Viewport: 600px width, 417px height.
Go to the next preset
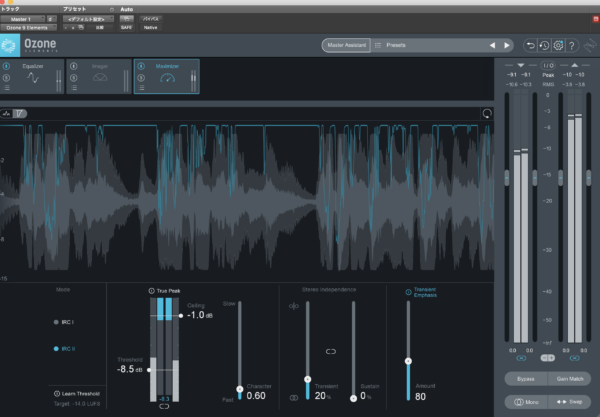pyautogui.click(x=507, y=46)
